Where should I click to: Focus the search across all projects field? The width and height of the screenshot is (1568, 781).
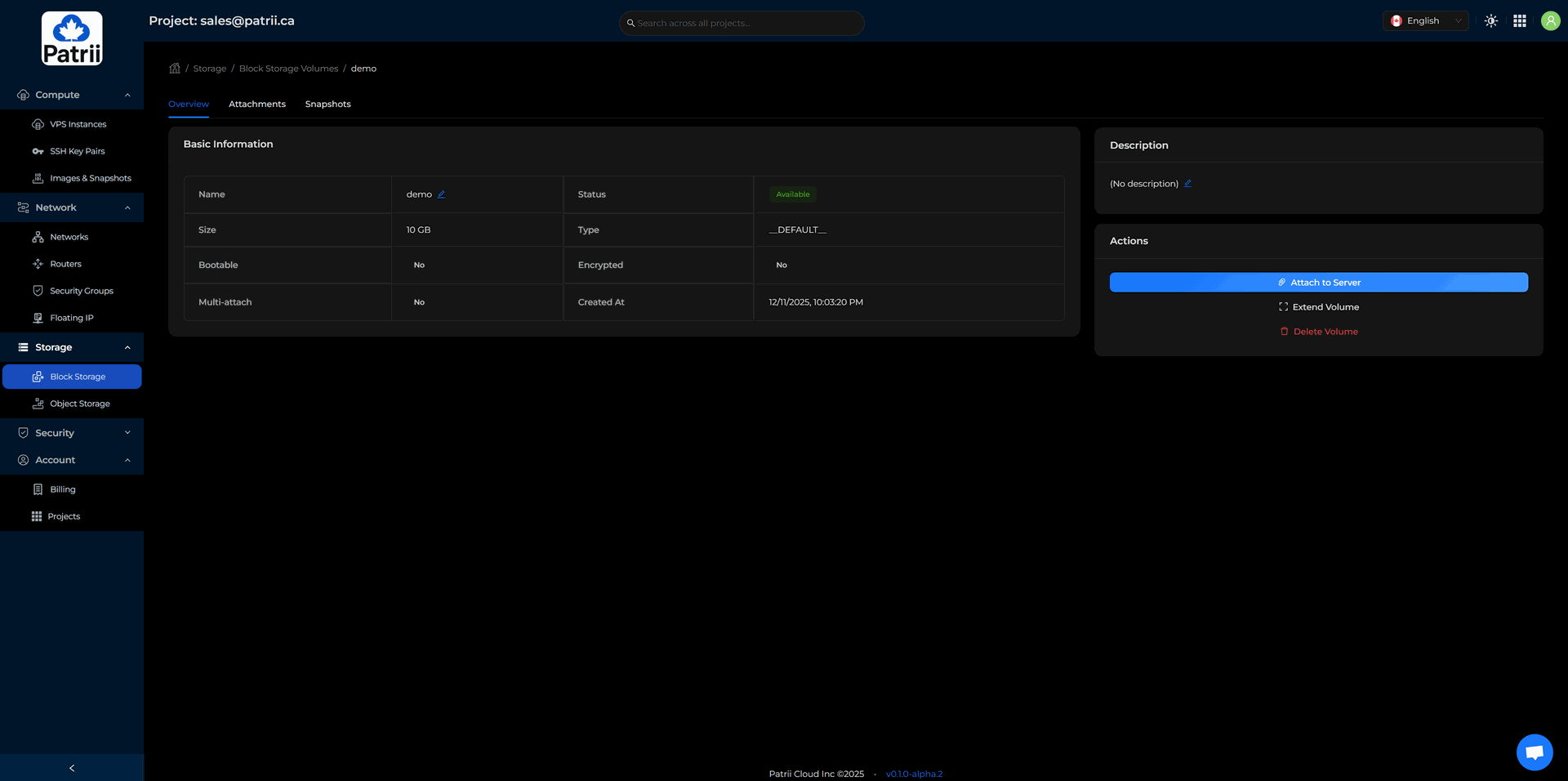tap(743, 23)
